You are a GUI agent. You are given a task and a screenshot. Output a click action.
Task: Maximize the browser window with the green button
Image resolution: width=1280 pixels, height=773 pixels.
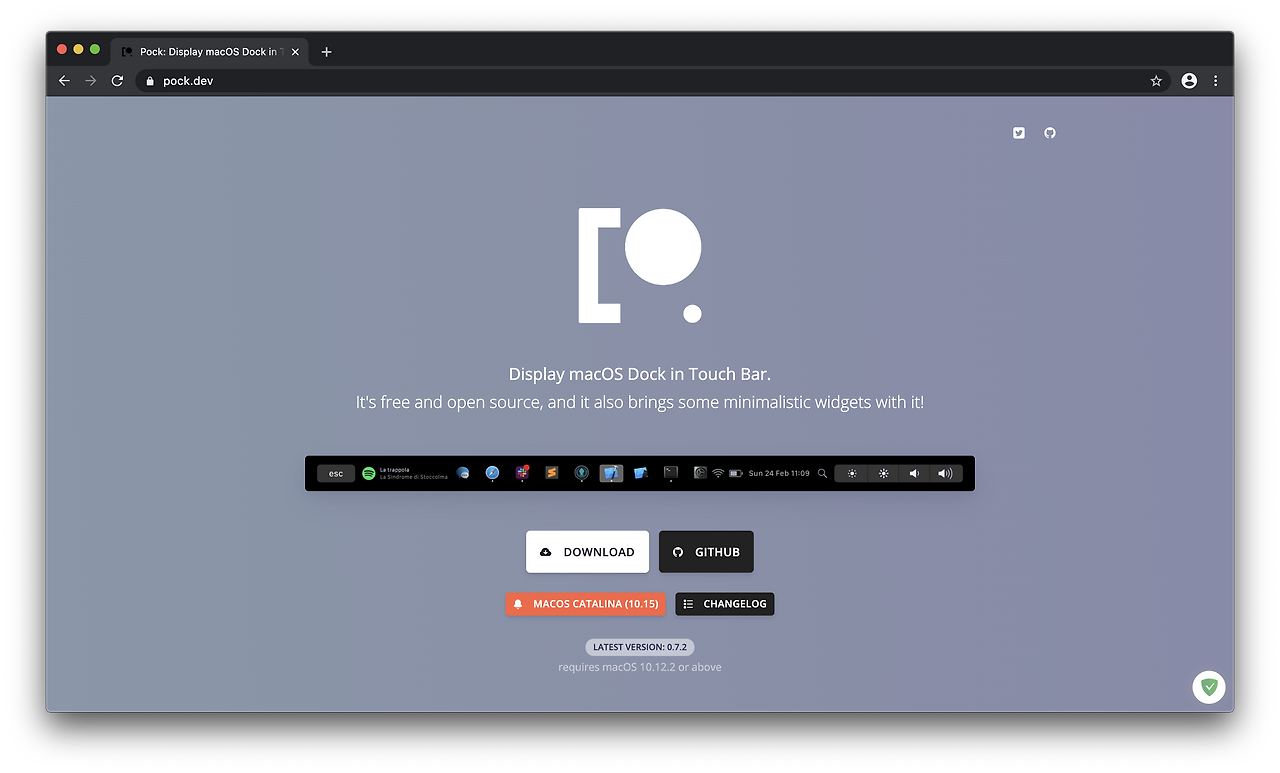pyautogui.click(x=95, y=49)
